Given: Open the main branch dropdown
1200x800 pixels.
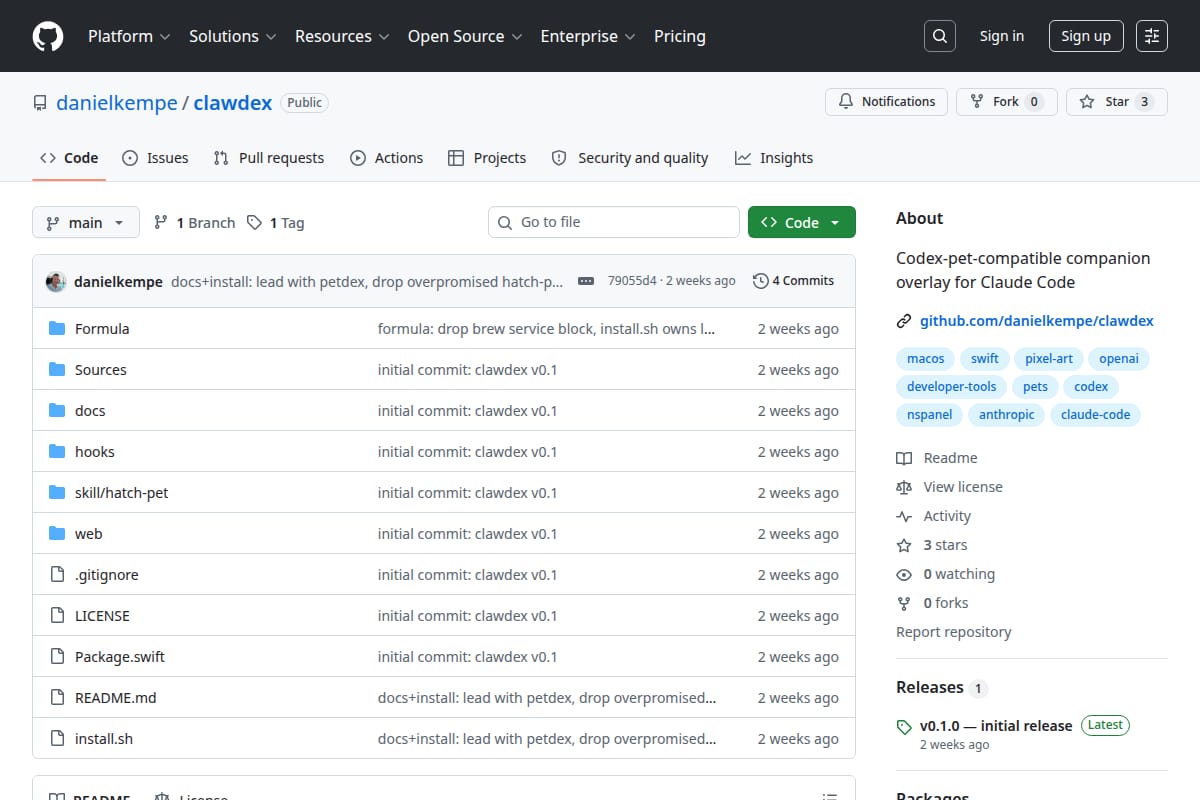Looking at the screenshot, I should tap(85, 223).
